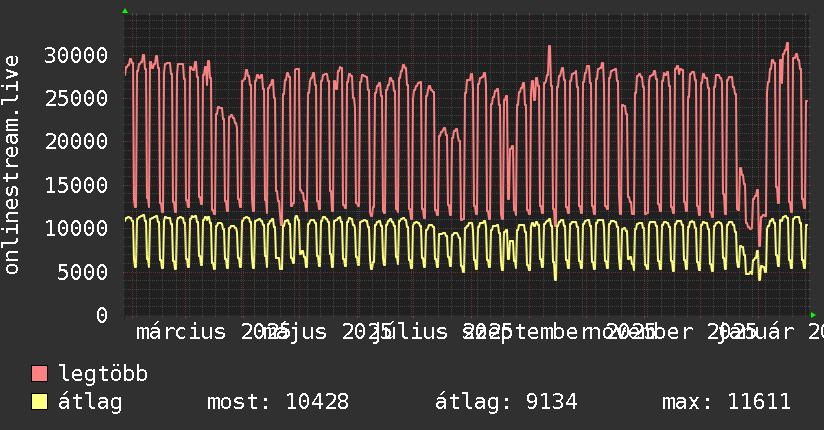The width and height of the screenshot is (824, 430).
Task: Click the 30000 y-axis label
Action: coord(76,55)
